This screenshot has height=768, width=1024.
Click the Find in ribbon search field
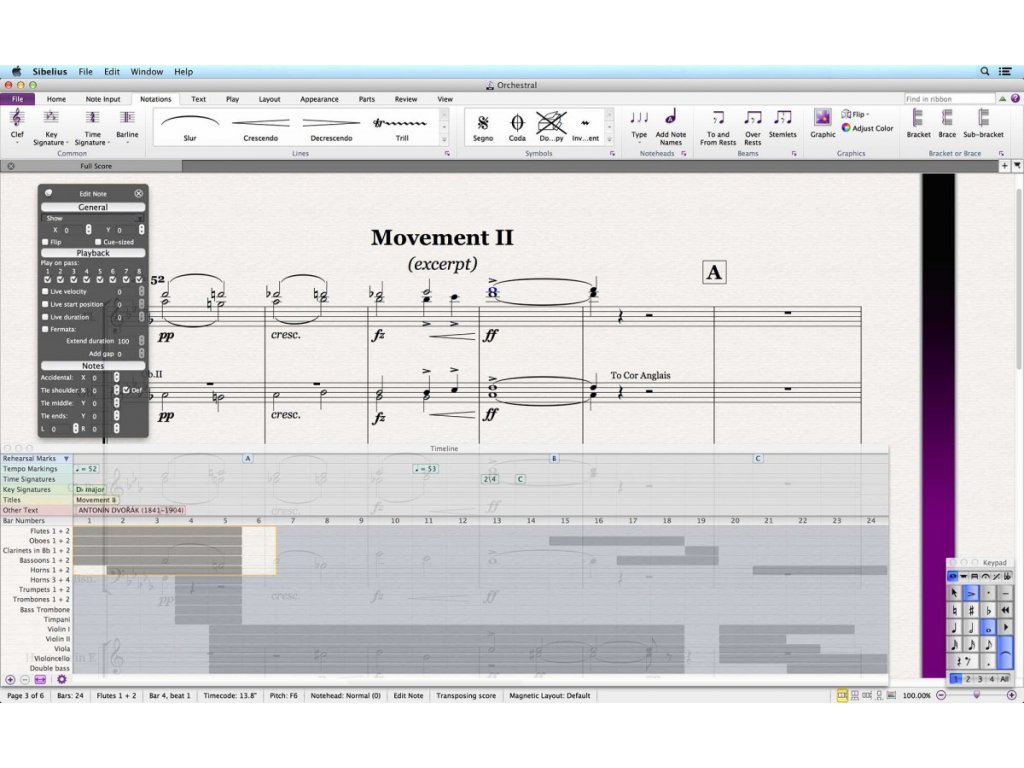[x=949, y=99]
